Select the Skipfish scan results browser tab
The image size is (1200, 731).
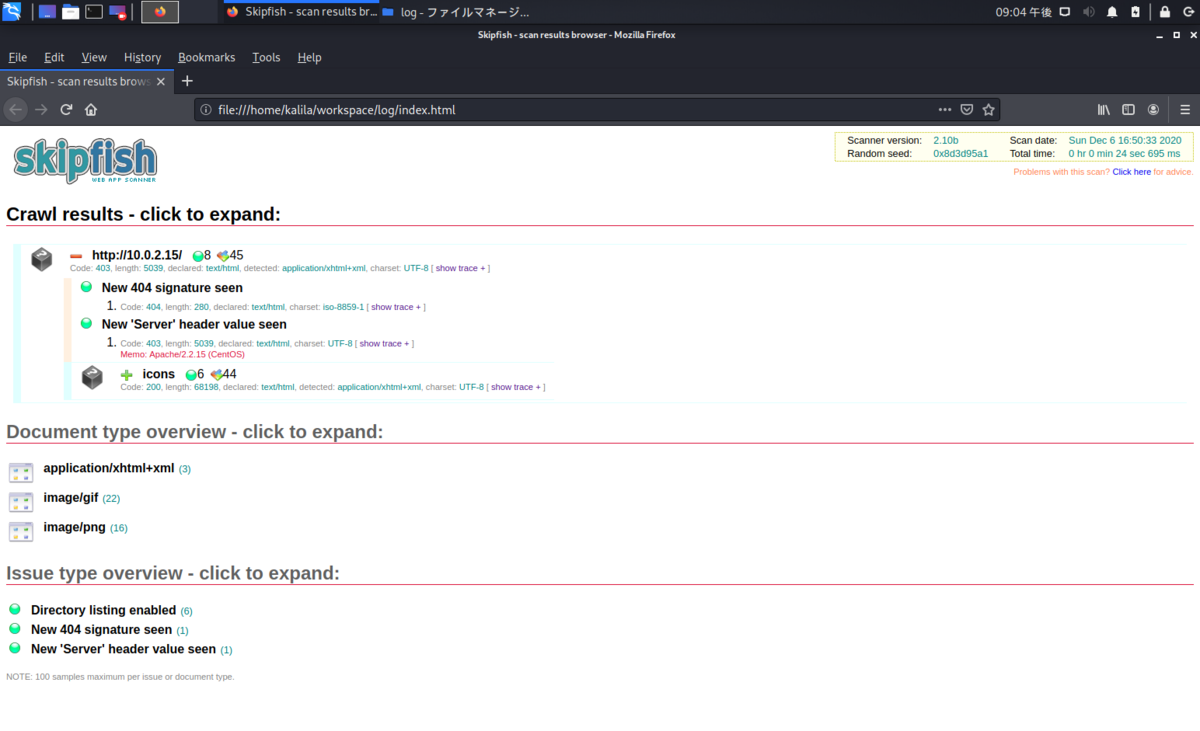click(86, 81)
